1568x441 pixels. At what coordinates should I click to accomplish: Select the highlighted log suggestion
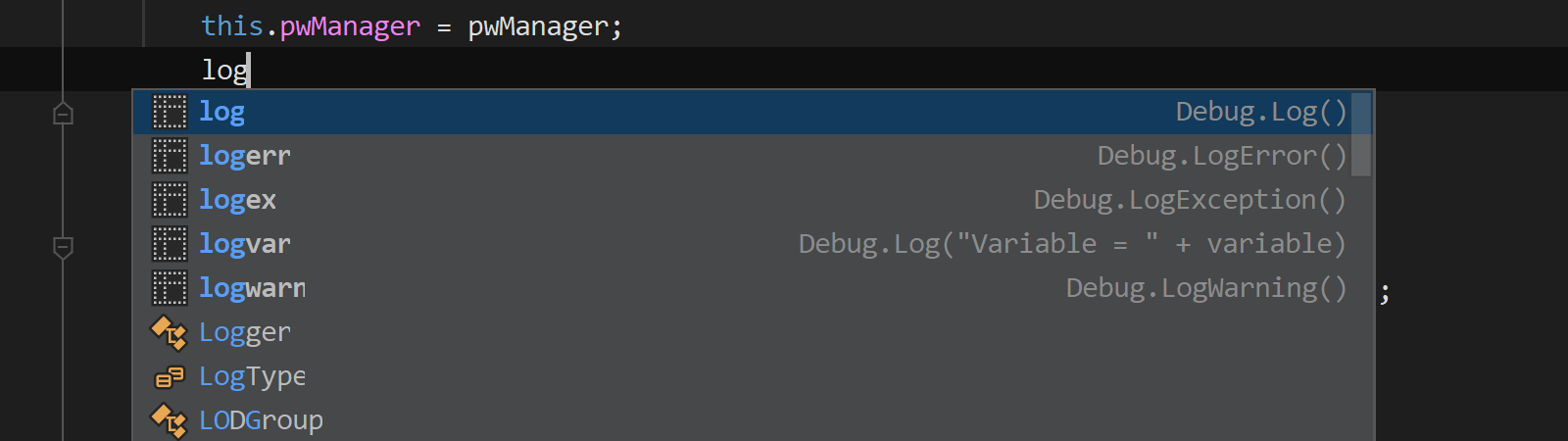point(752,112)
